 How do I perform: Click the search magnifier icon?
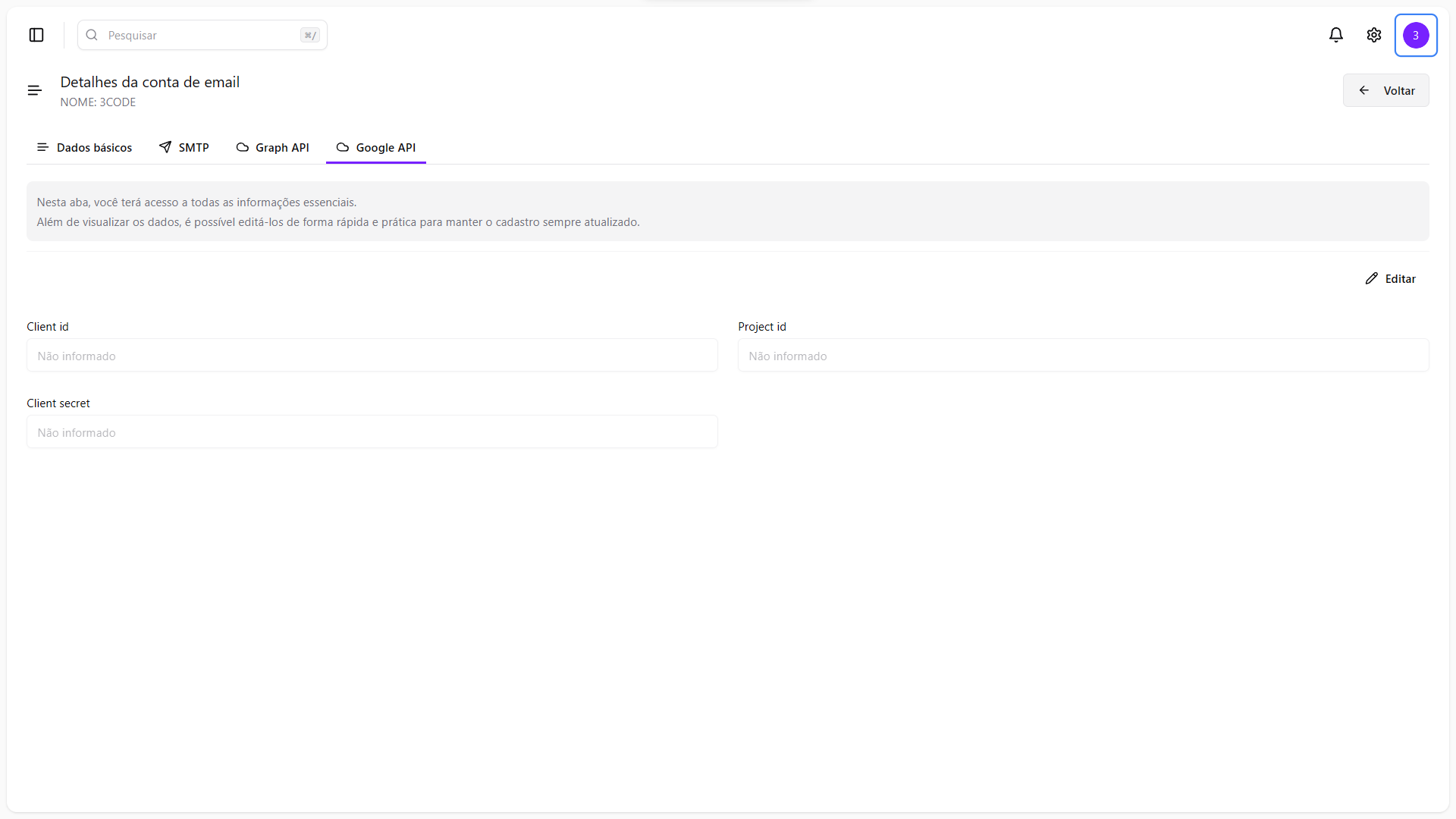click(x=92, y=35)
